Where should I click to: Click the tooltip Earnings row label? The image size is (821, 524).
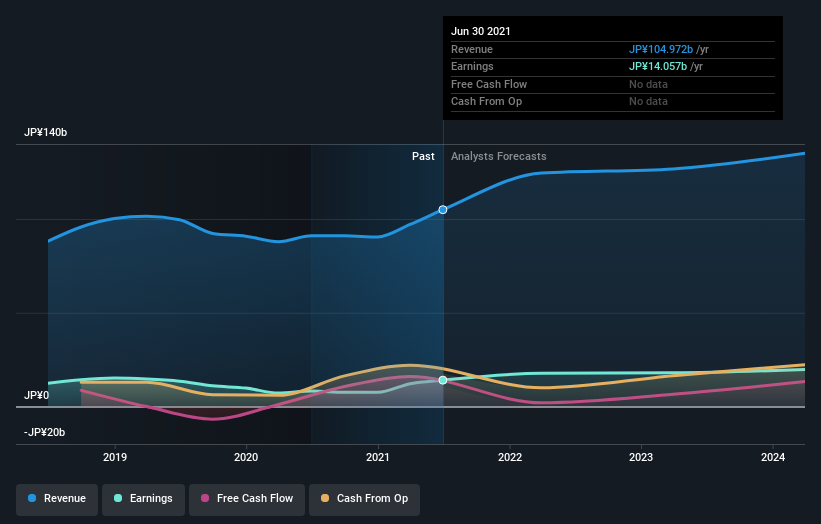pos(472,66)
